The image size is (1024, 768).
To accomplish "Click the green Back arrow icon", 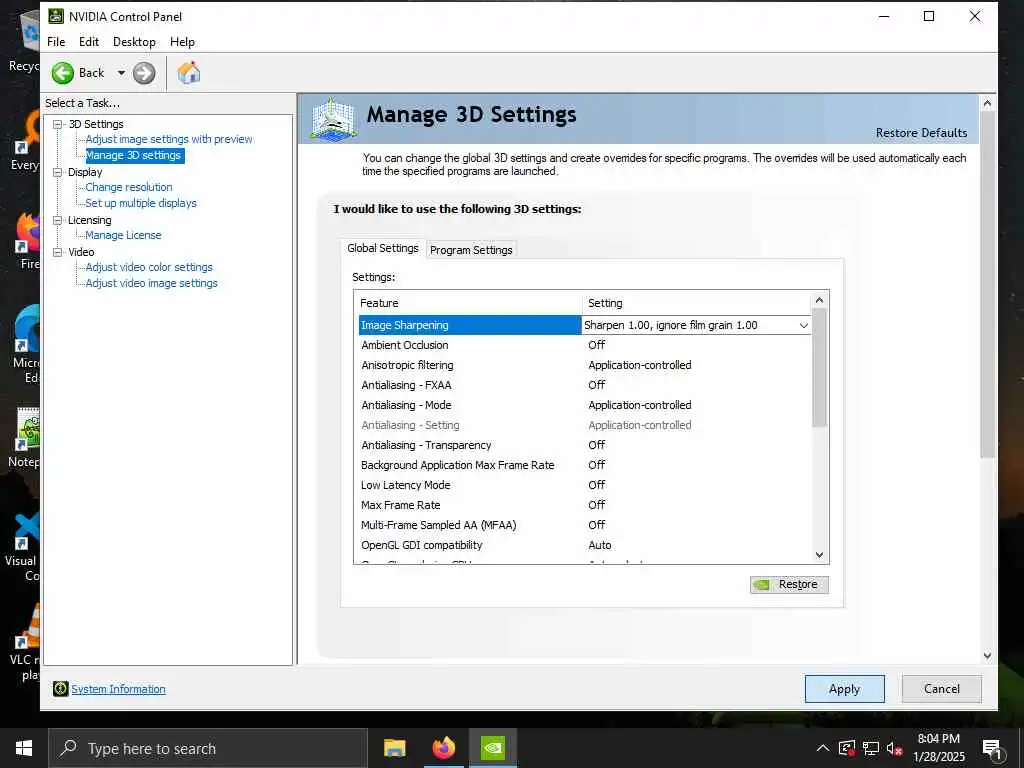I will tap(63, 72).
